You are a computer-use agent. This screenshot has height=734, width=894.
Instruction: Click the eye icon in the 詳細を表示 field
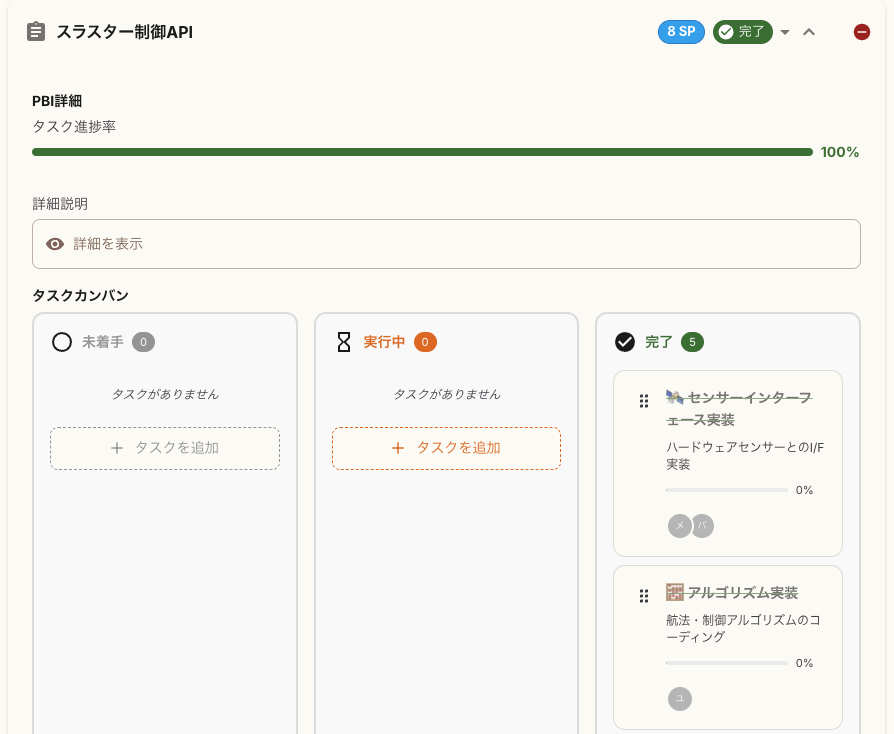tap(55, 243)
